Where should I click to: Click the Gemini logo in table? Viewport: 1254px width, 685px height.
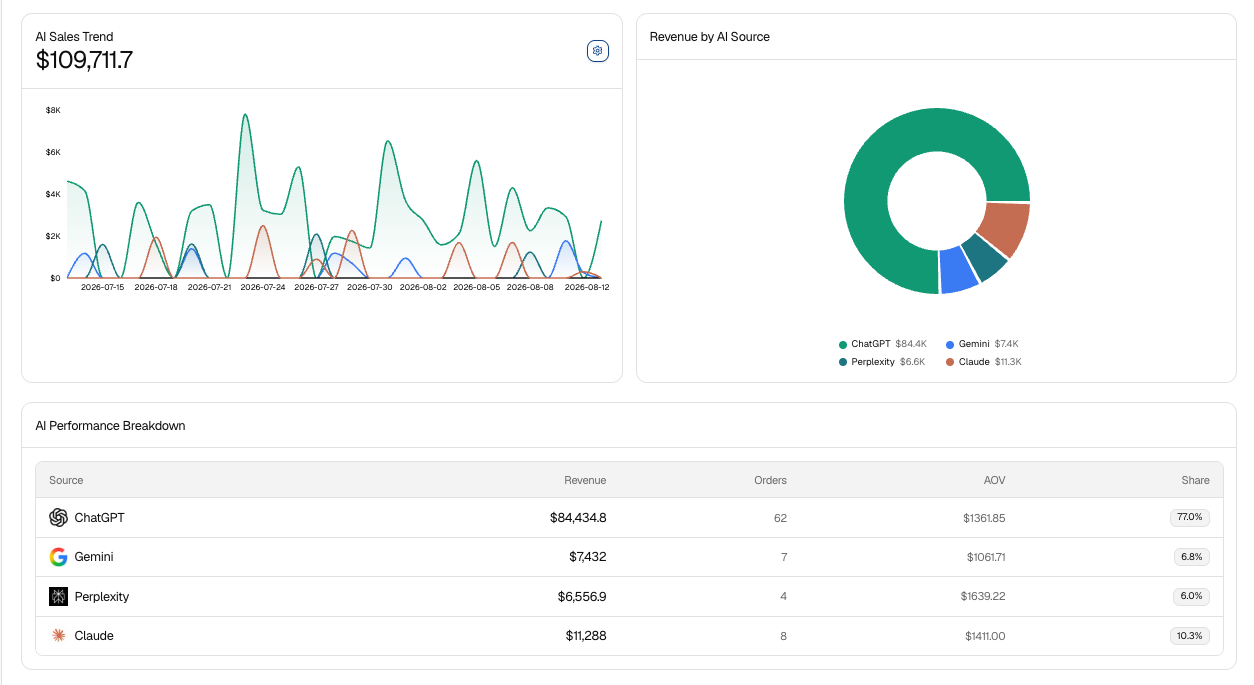point(58,557)
